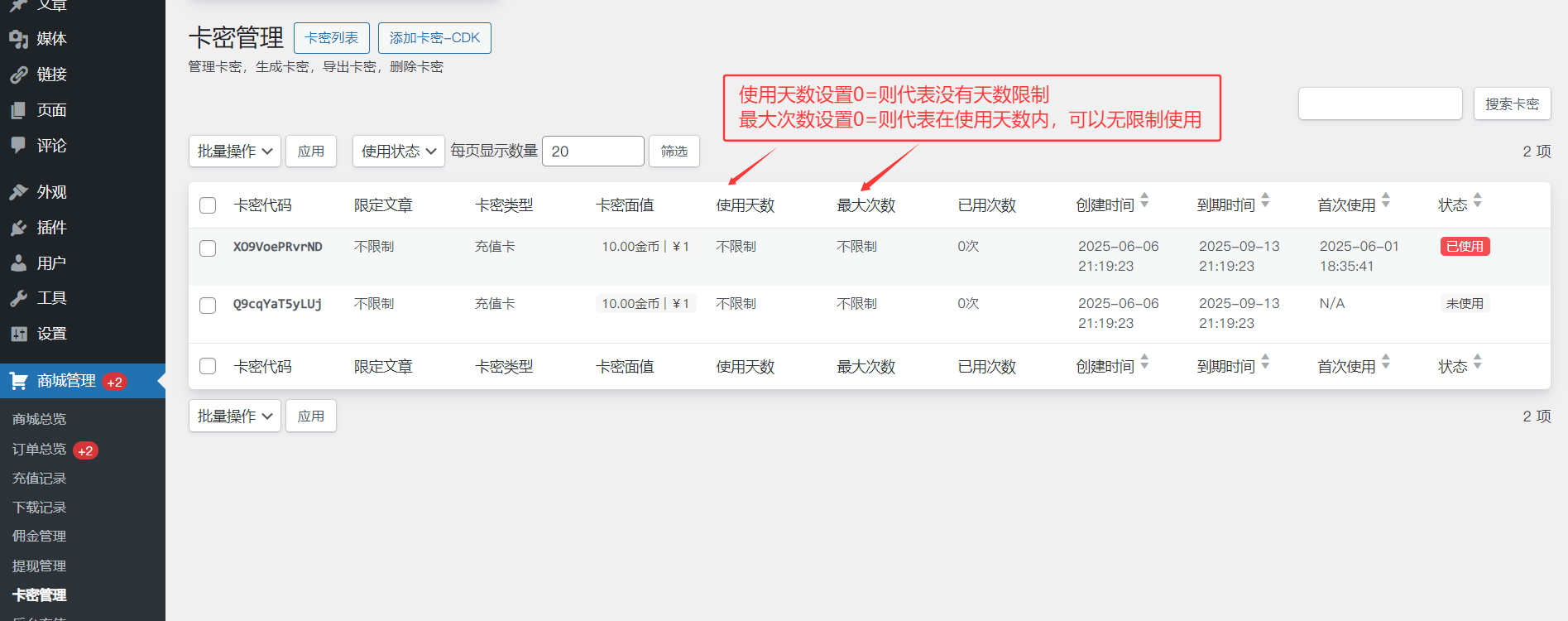The width and height of the screenshot is (1568, 621).
Task: Open the bottom bulk actions dropdown
Action: 234,416
